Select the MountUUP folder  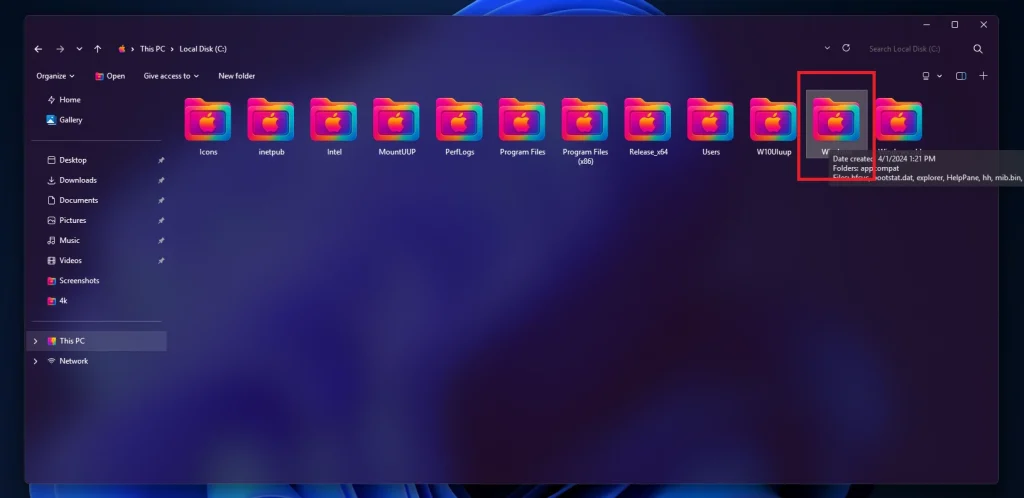point(396,127)
